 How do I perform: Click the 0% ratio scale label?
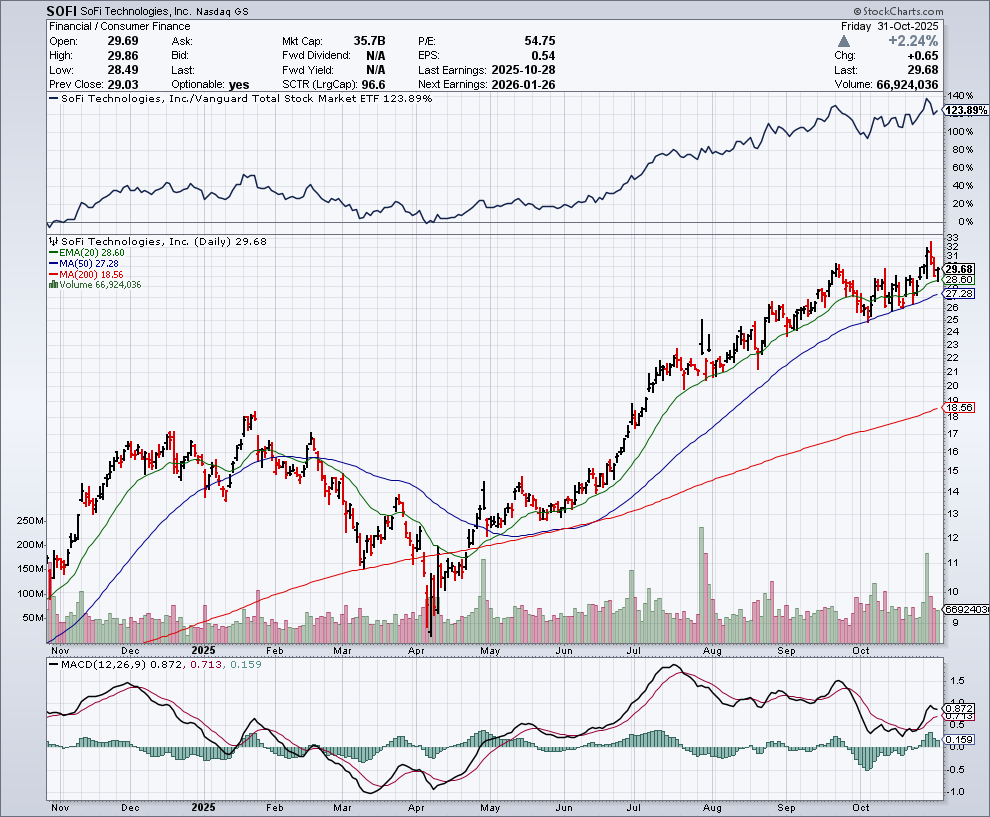click(x=965, y=222)
